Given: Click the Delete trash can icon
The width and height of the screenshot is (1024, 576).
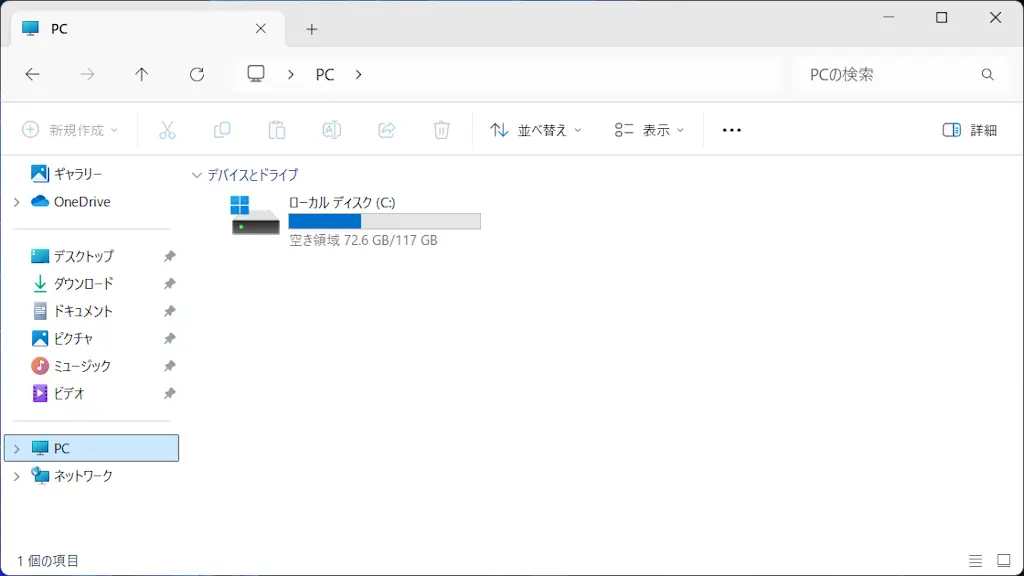Looking at the screenshot, I should (x=442, y=130).
